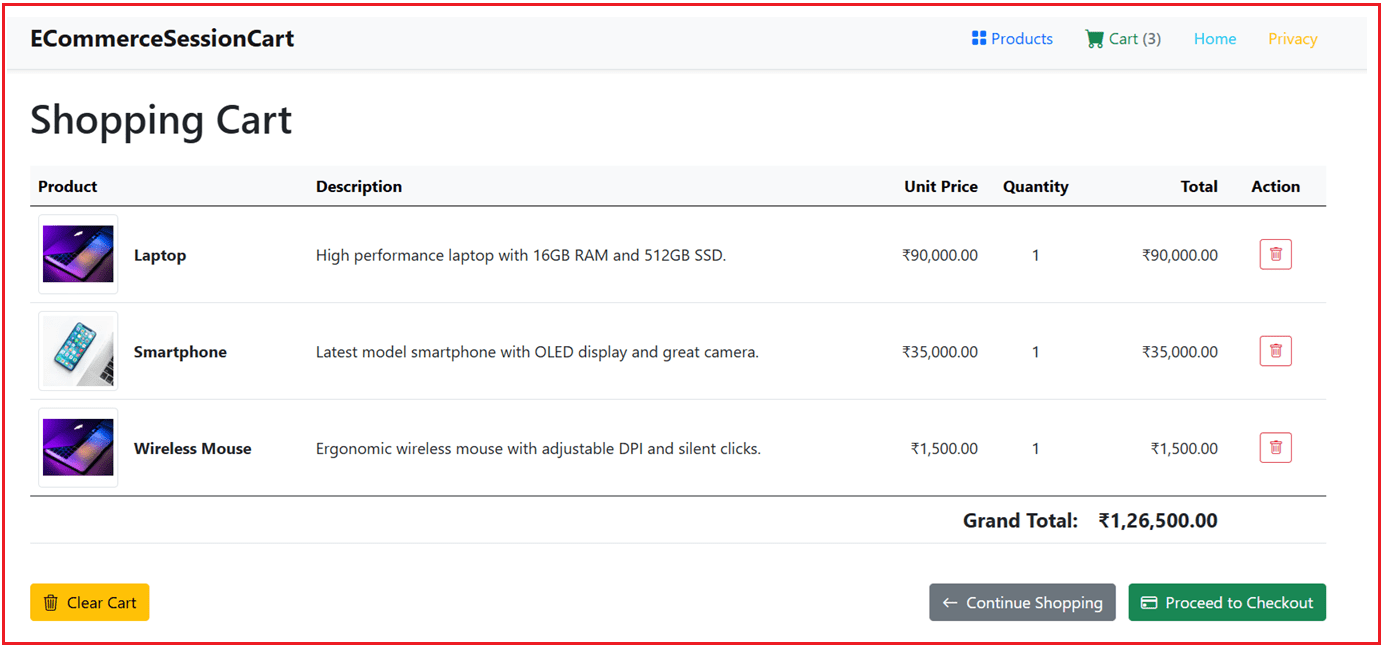Viewport: 1381px width, 647px height.
Task: Click the Smartphone product name
Action: [x=180, y=352]
